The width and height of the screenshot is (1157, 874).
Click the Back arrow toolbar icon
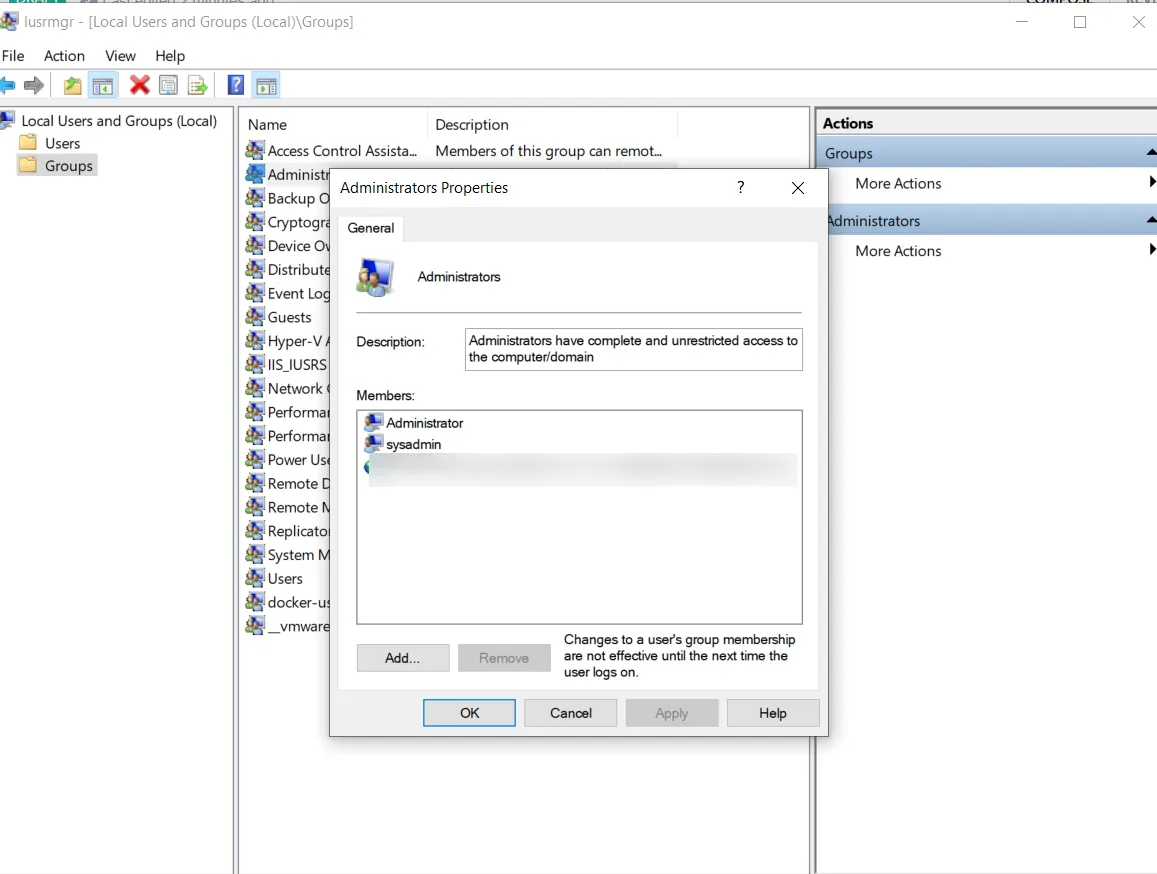click(x=7, y=86)
